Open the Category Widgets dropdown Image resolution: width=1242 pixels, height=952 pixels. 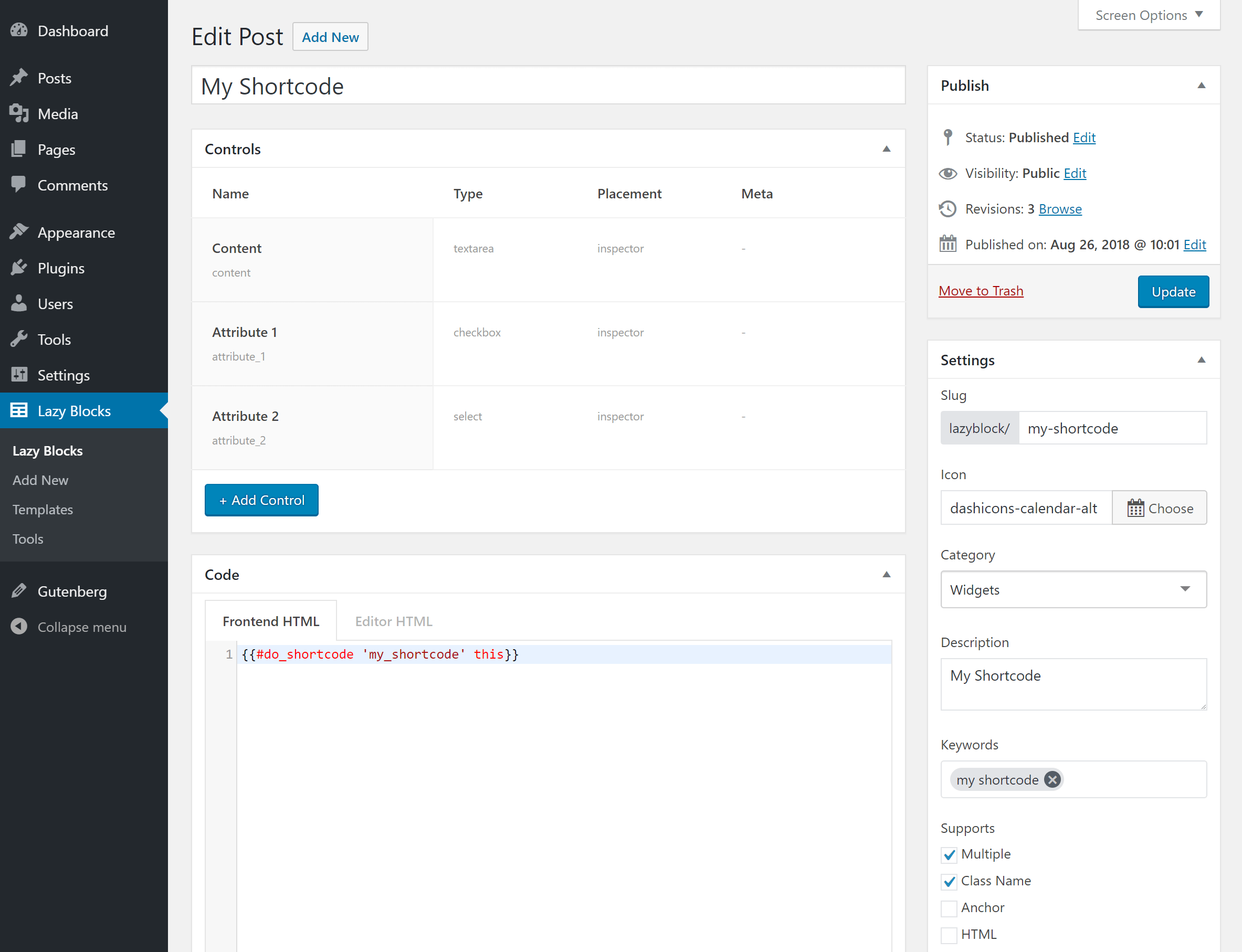[x=1073, y=589]
